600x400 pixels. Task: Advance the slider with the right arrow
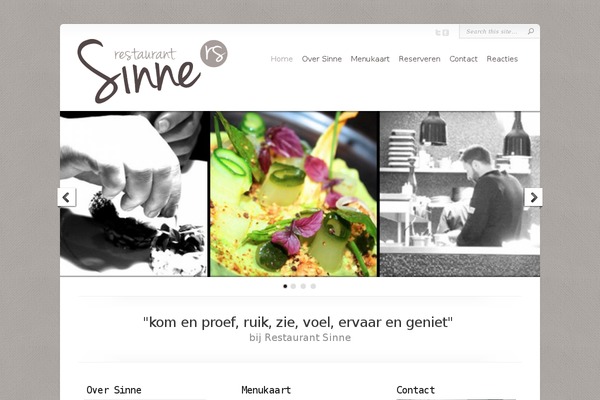pos(533,198)
